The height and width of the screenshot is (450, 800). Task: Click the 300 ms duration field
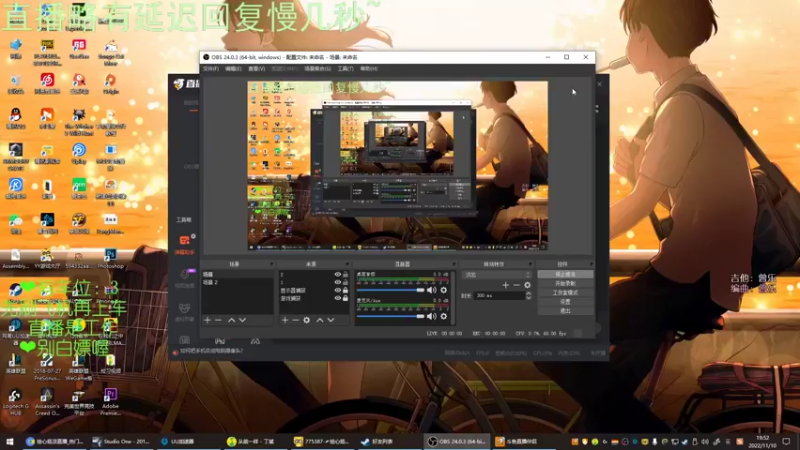point(499,295)
